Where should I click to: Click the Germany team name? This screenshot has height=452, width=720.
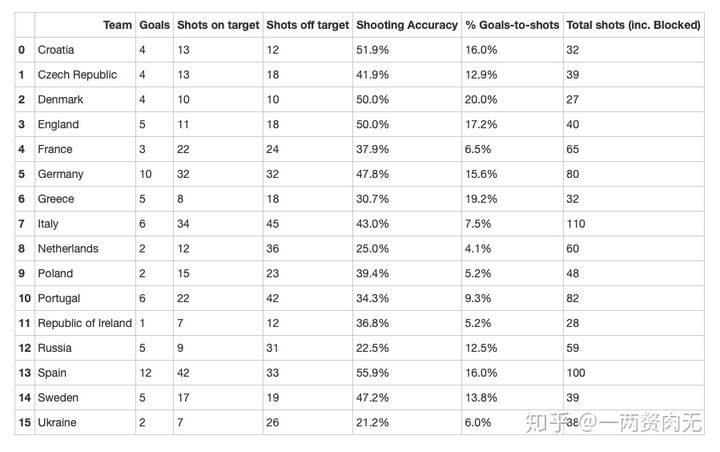(x=61, y=174)
